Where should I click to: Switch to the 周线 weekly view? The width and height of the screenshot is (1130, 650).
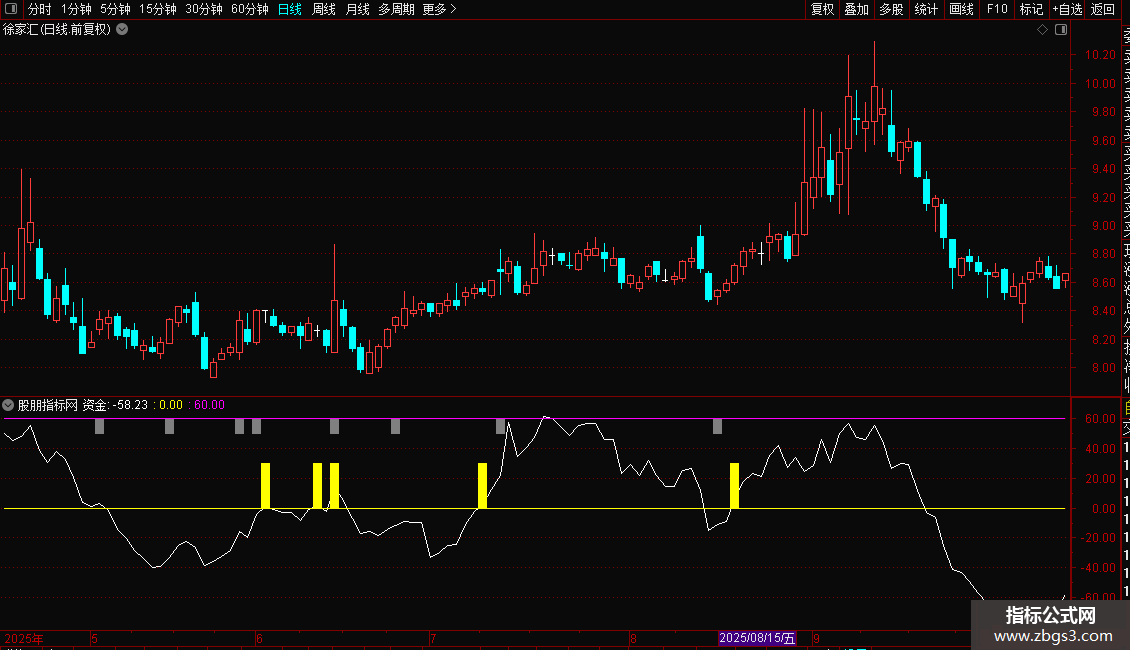pos(324,9)
